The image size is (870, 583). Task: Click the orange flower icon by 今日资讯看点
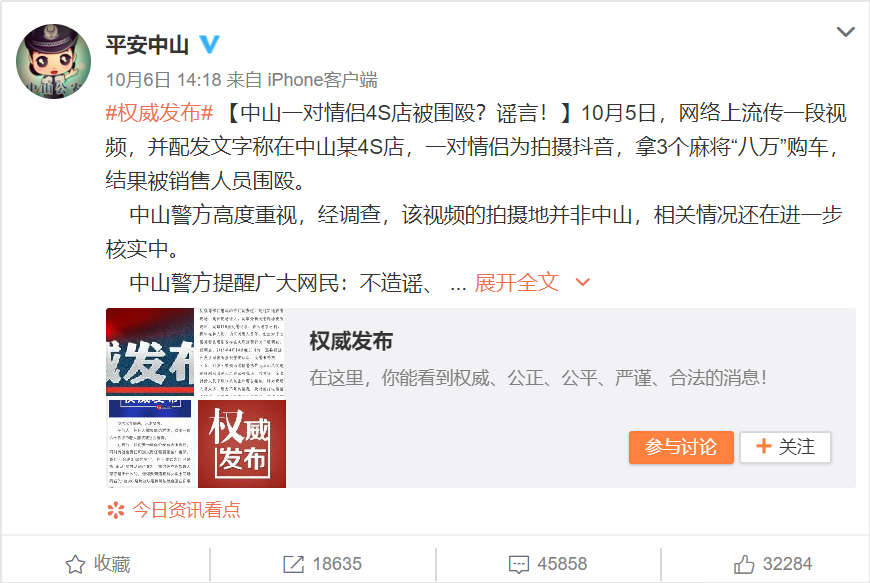(x=115, y=510)
